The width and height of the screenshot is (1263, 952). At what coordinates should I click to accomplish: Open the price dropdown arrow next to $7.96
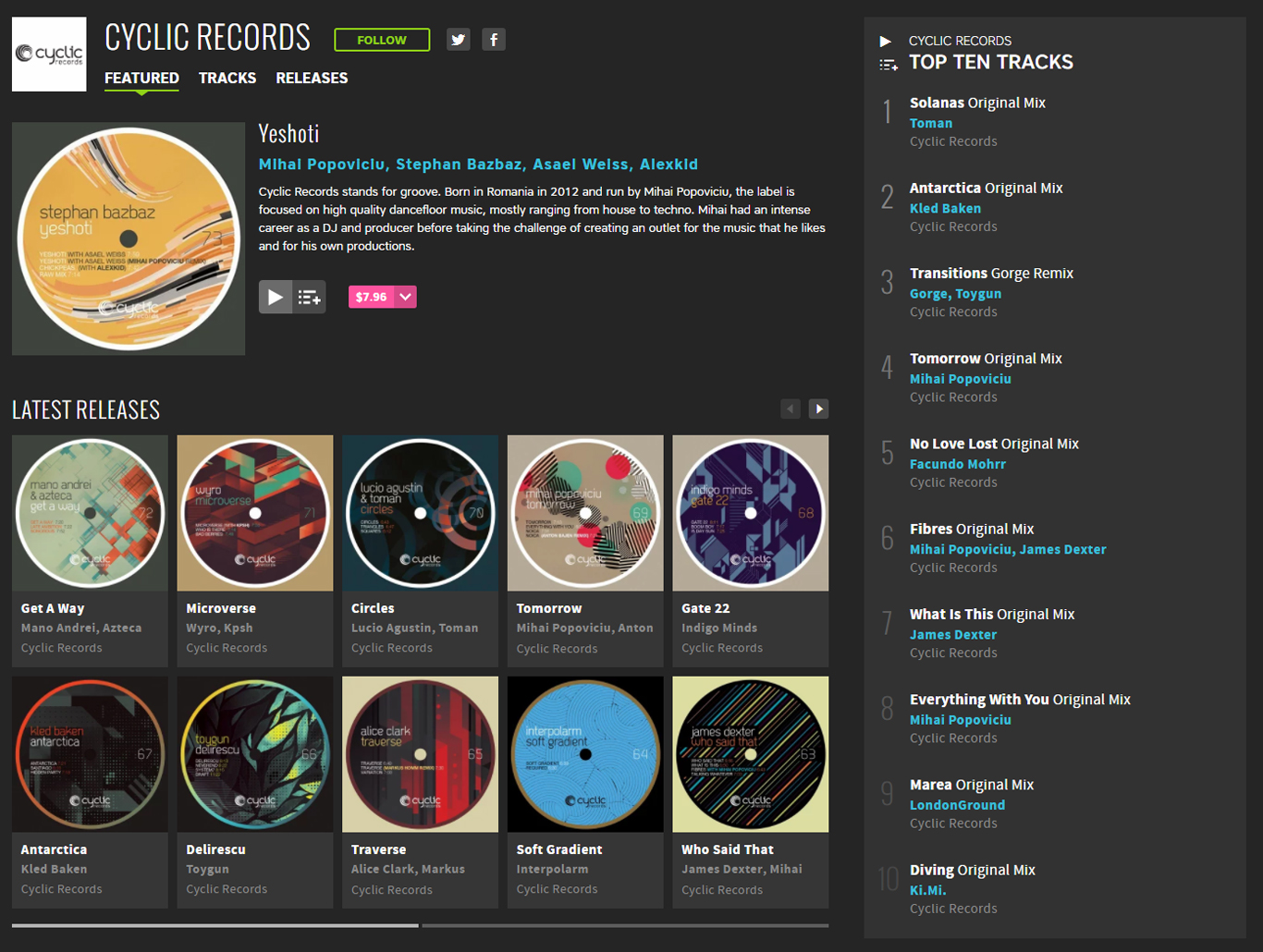[x=405, y=297]
